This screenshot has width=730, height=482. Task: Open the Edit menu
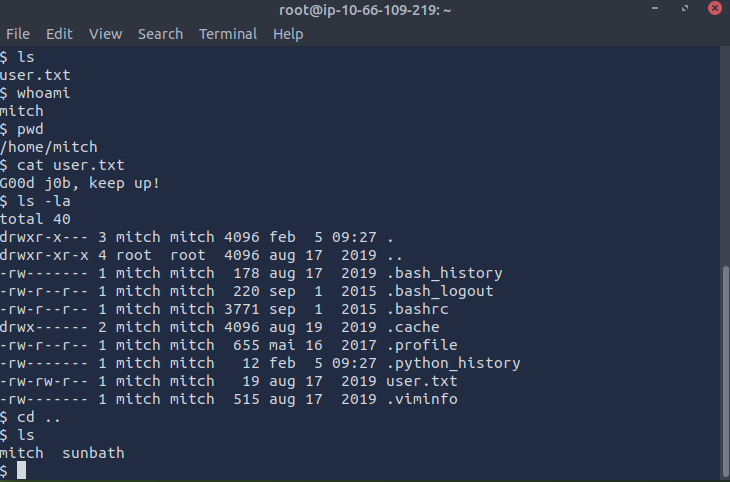coord(59,34)
